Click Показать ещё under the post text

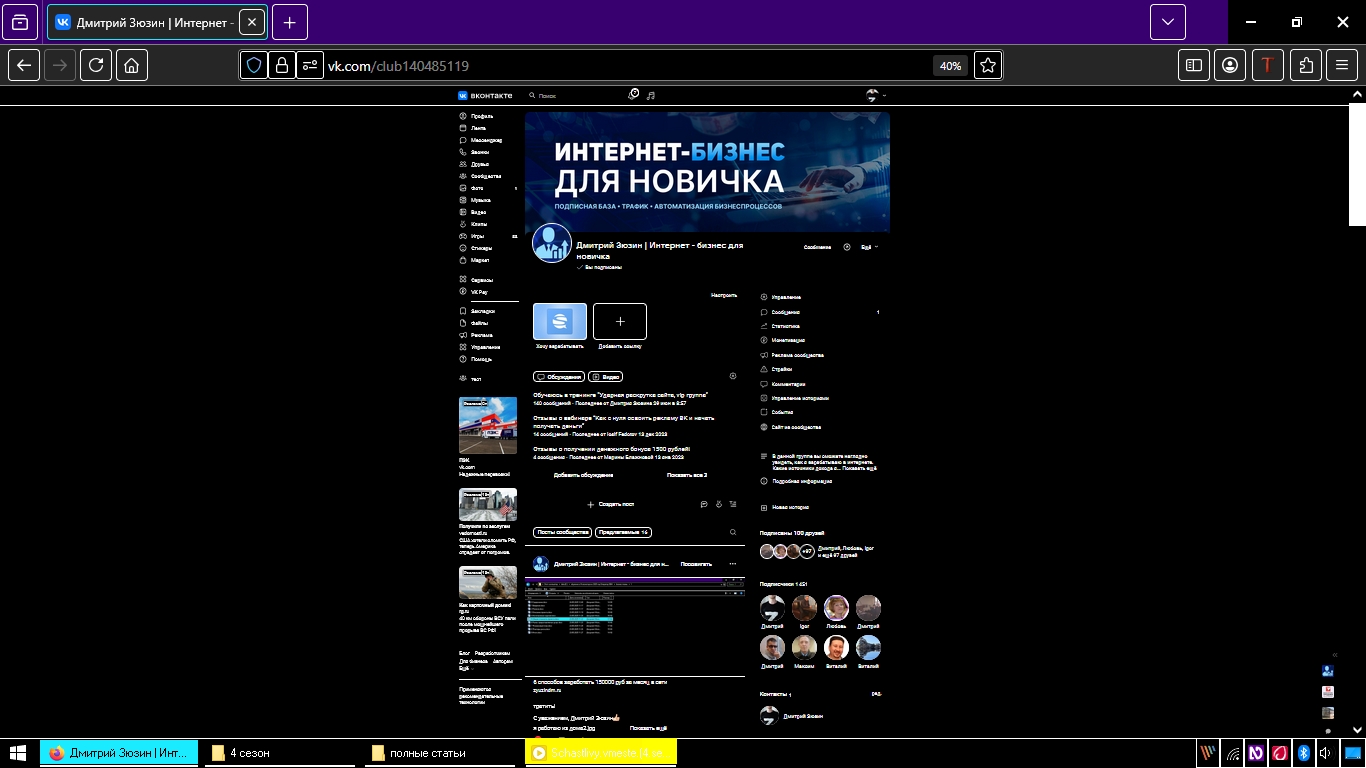click(648, 728)
